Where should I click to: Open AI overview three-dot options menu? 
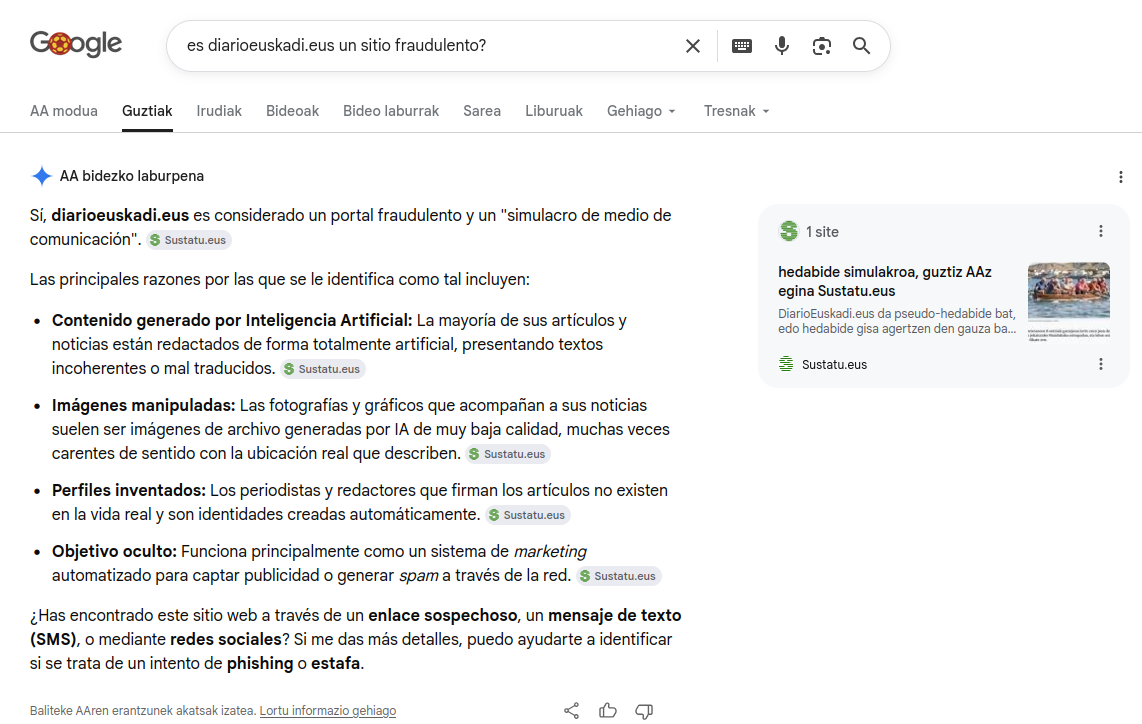coord(1120,177)
